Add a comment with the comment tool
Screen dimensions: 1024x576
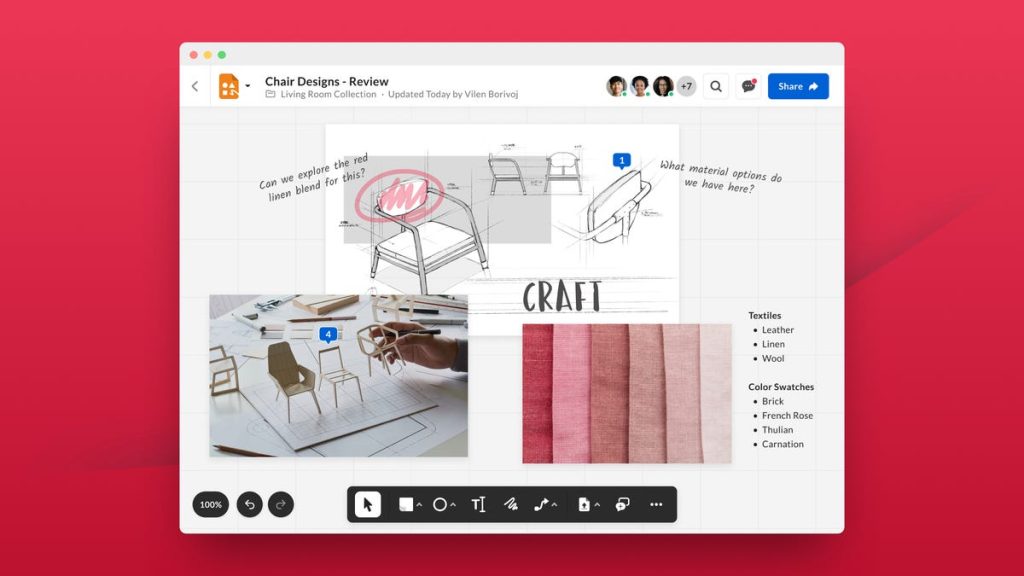[x=621, y=505]
